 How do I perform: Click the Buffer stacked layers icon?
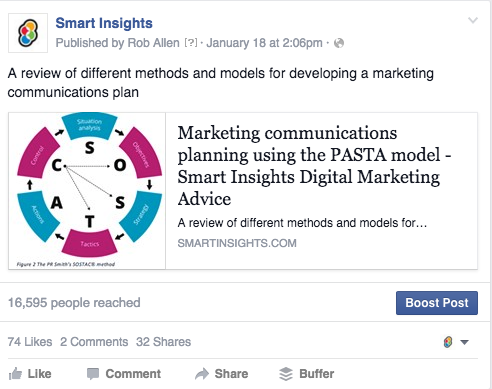pyautogui.click(x=286, y=374)
